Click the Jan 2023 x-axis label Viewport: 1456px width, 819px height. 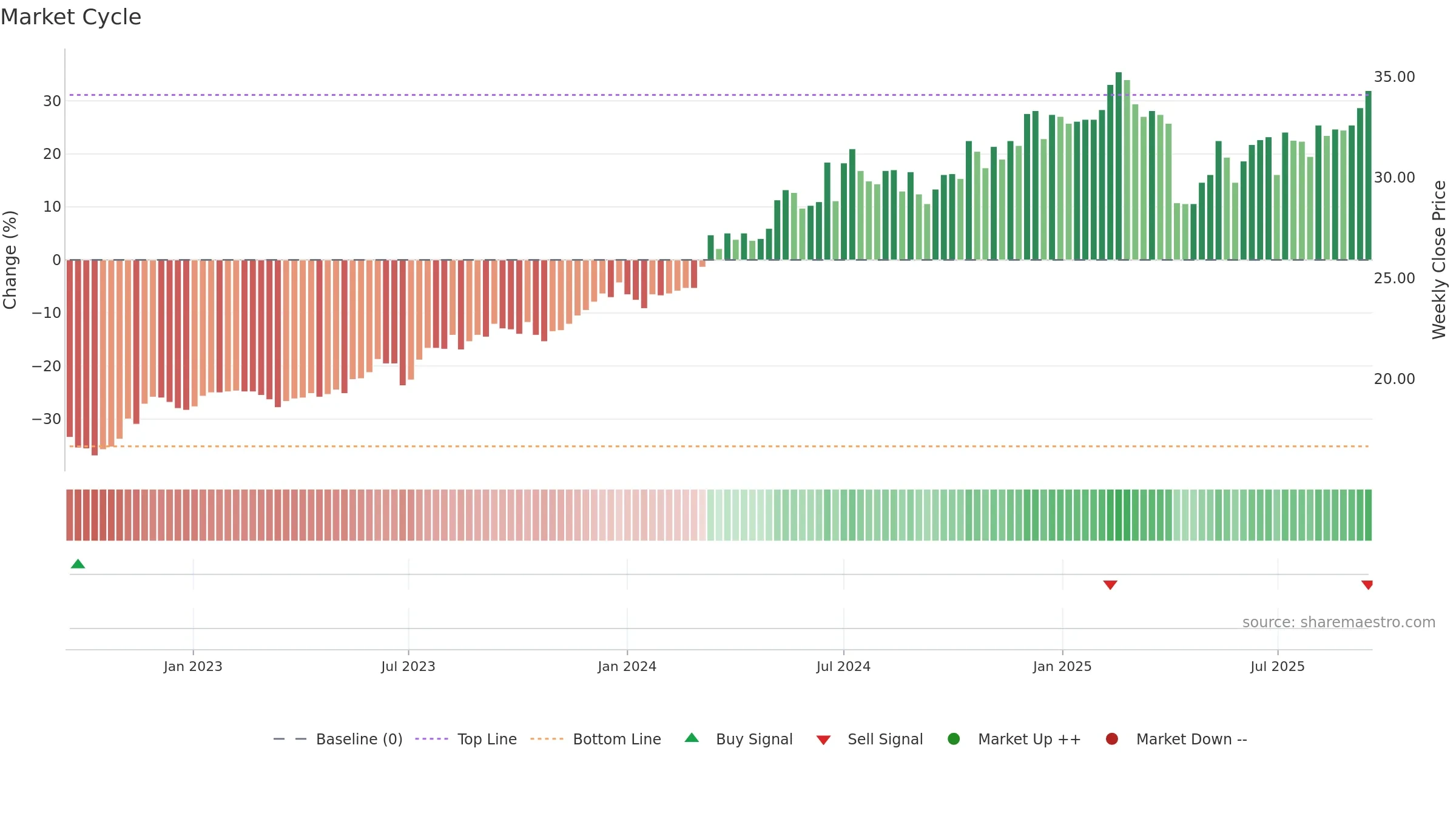pyautogui.click(x=193, y=666)
